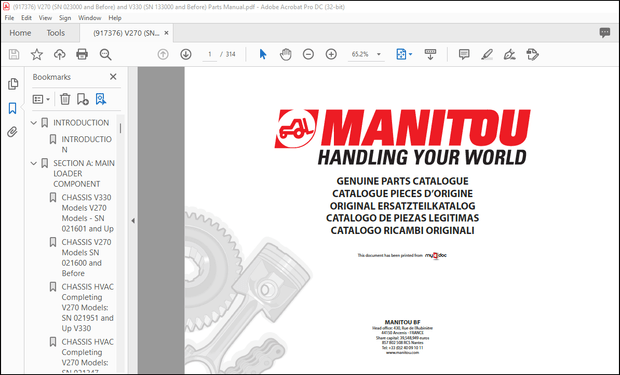620x375 pixels.
Task: Open the Attachments paperclip panel
Action: tap(13, 132)
